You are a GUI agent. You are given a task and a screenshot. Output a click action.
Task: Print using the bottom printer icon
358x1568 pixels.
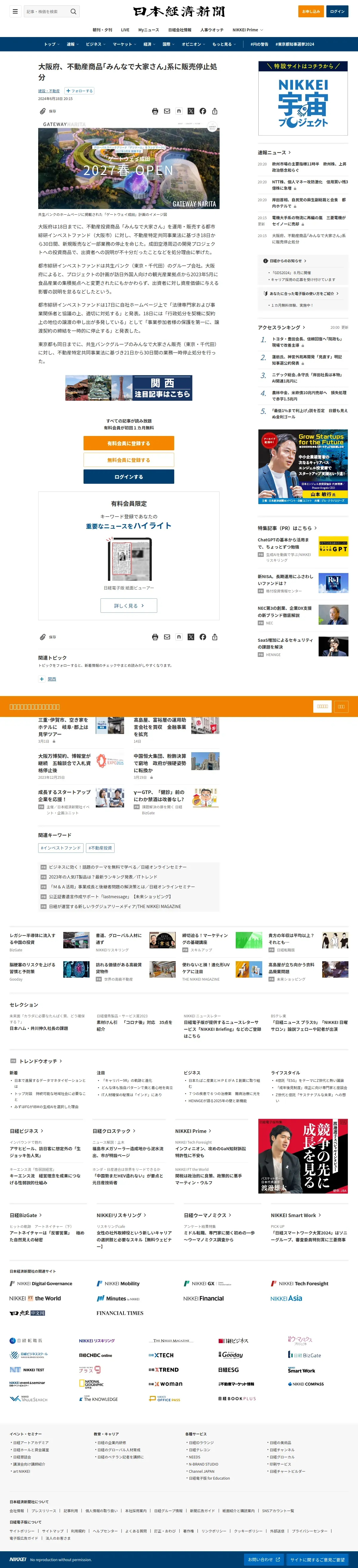coord(155,637)
